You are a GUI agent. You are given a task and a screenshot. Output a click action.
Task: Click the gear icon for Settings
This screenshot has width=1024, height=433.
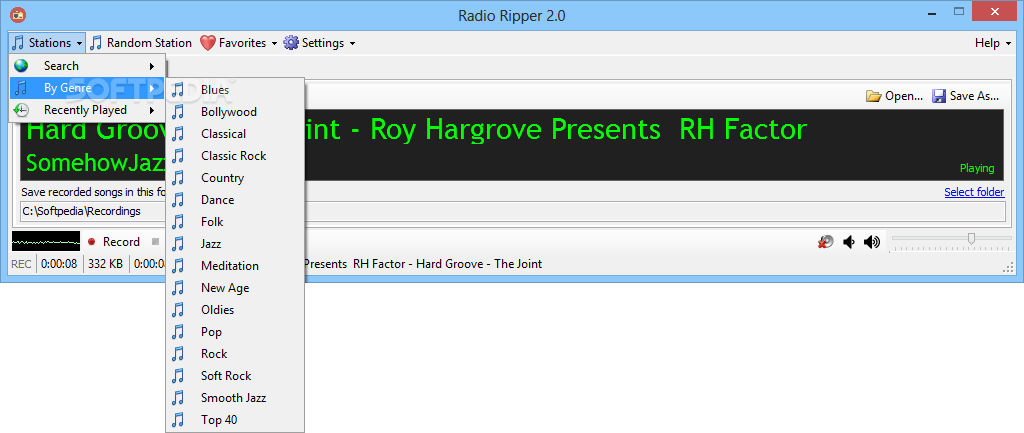pyautogui.click(x=291, y=43)
